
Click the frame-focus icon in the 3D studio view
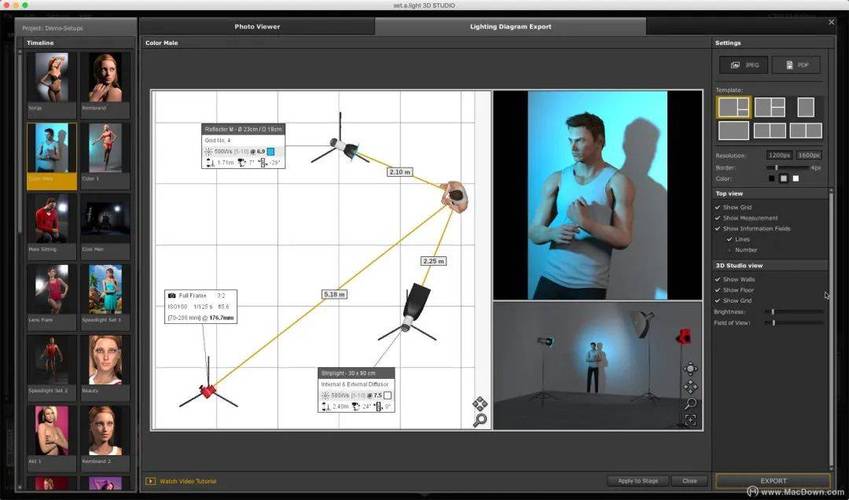[x=690, y=420]
